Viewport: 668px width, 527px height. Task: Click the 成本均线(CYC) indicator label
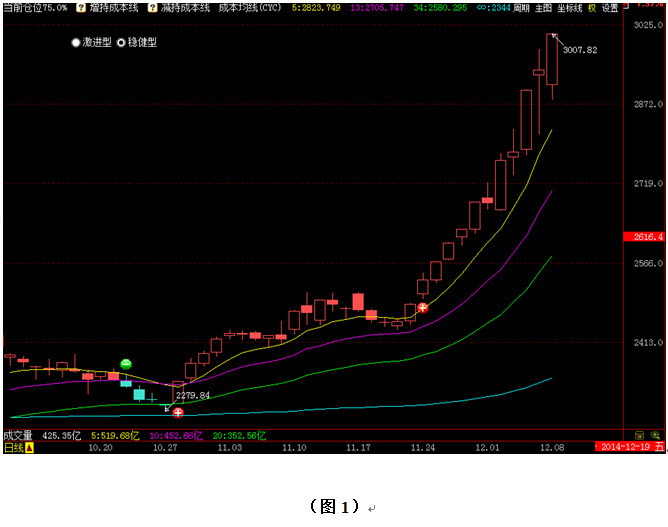coord(250,7)
